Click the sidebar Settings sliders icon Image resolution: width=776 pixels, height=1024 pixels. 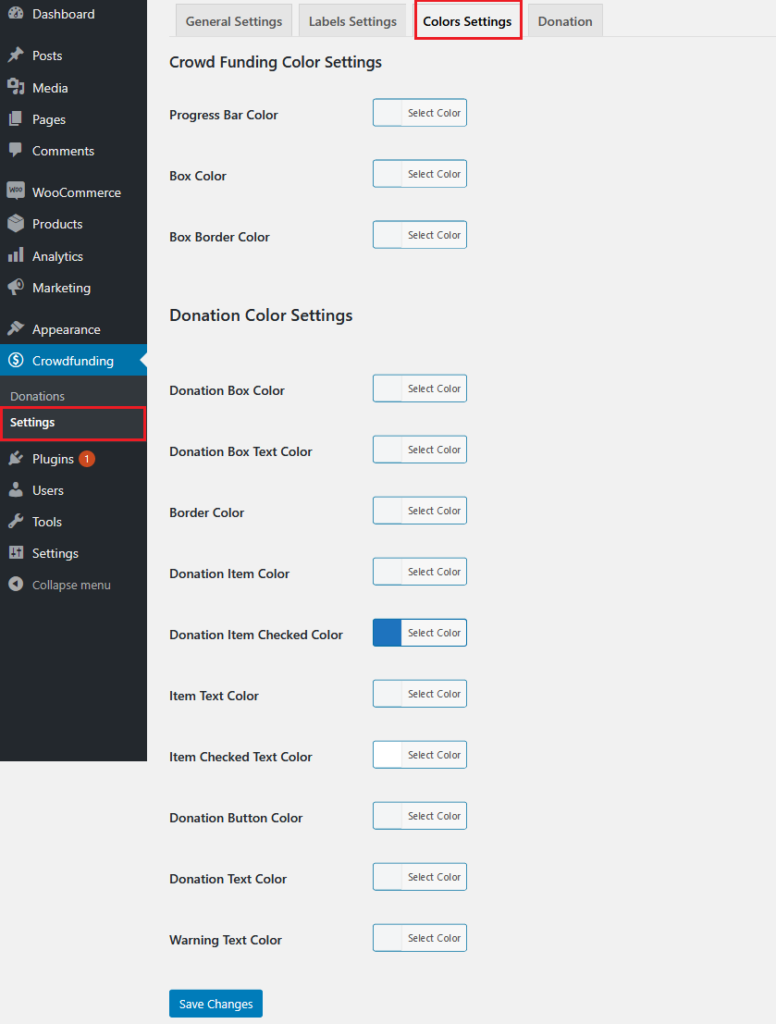(16, 552)
